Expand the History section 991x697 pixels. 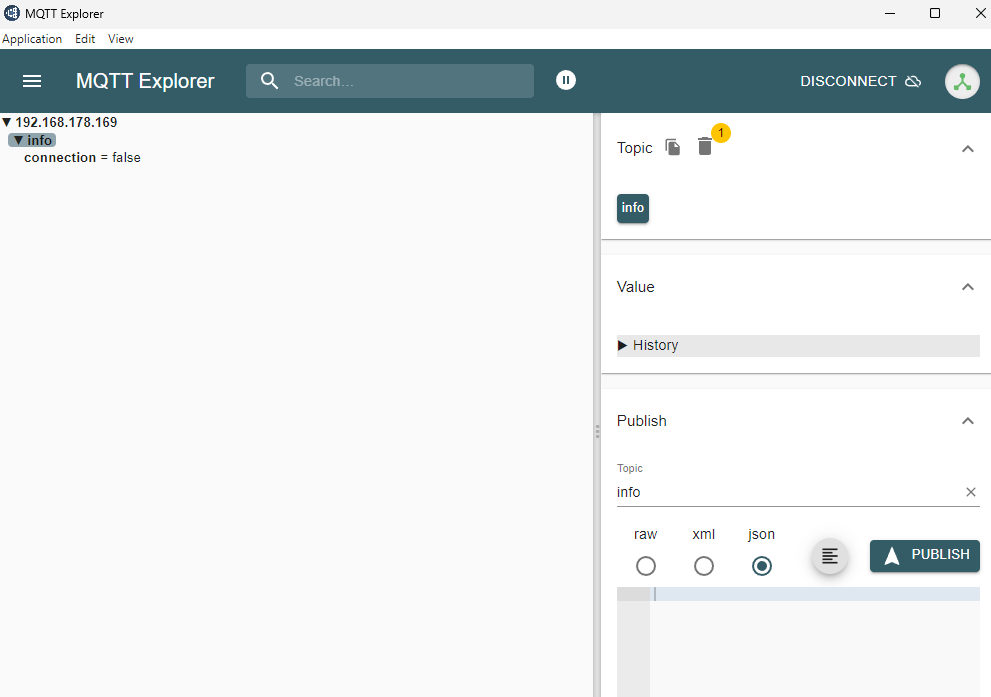click(x=798, y=345)
